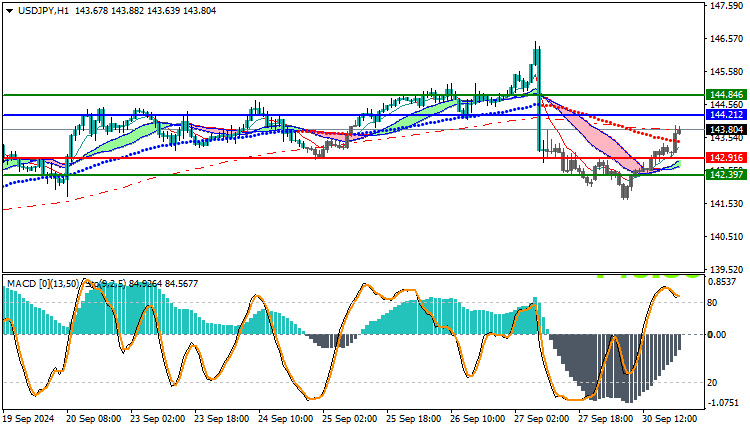Click the 24 Sep 10:00 time label
The image size is (750, 430).
tap(286, 419)
